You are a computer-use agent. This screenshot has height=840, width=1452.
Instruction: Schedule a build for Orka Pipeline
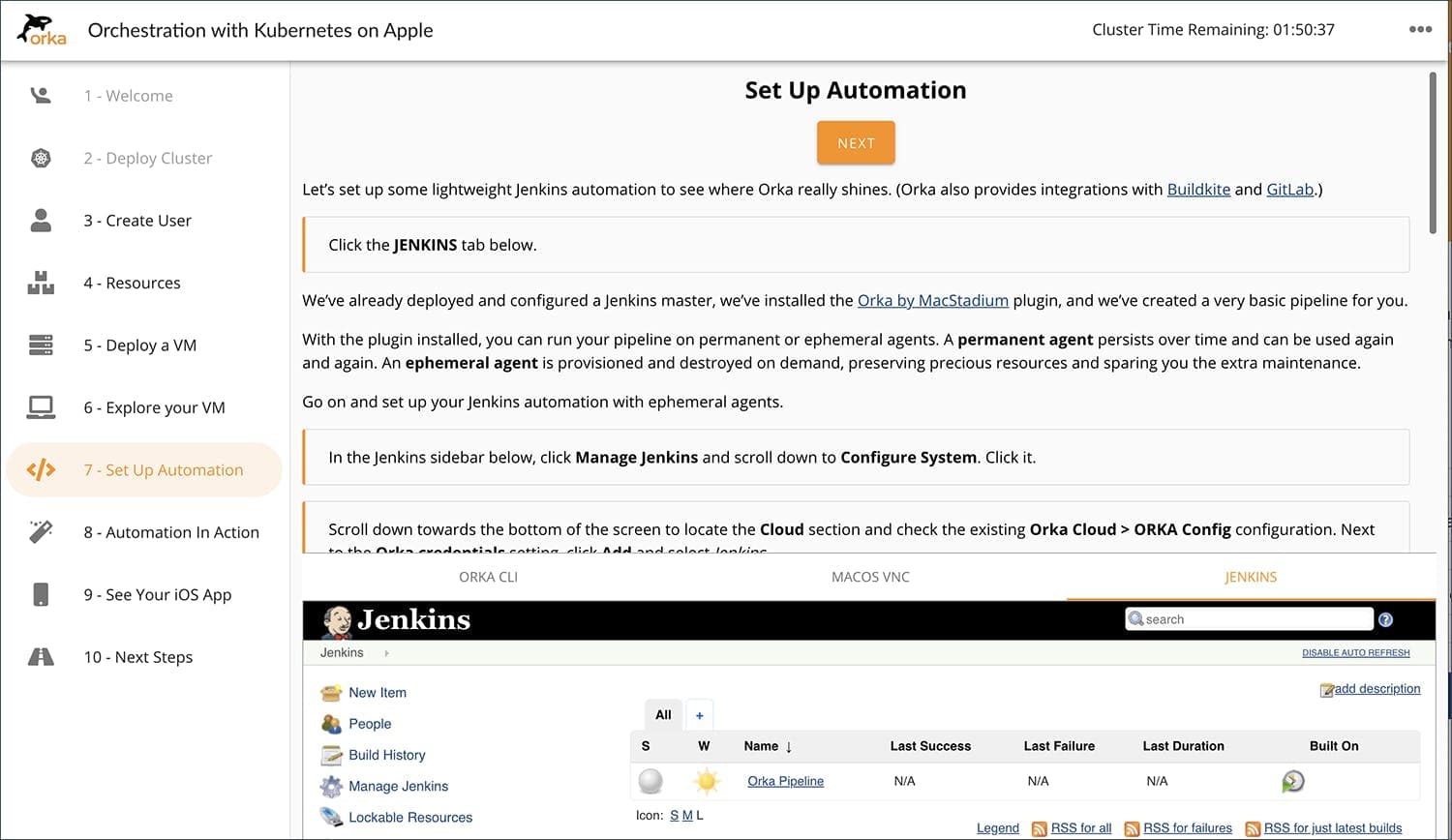pyautogui.click(x=1293, y=781)
